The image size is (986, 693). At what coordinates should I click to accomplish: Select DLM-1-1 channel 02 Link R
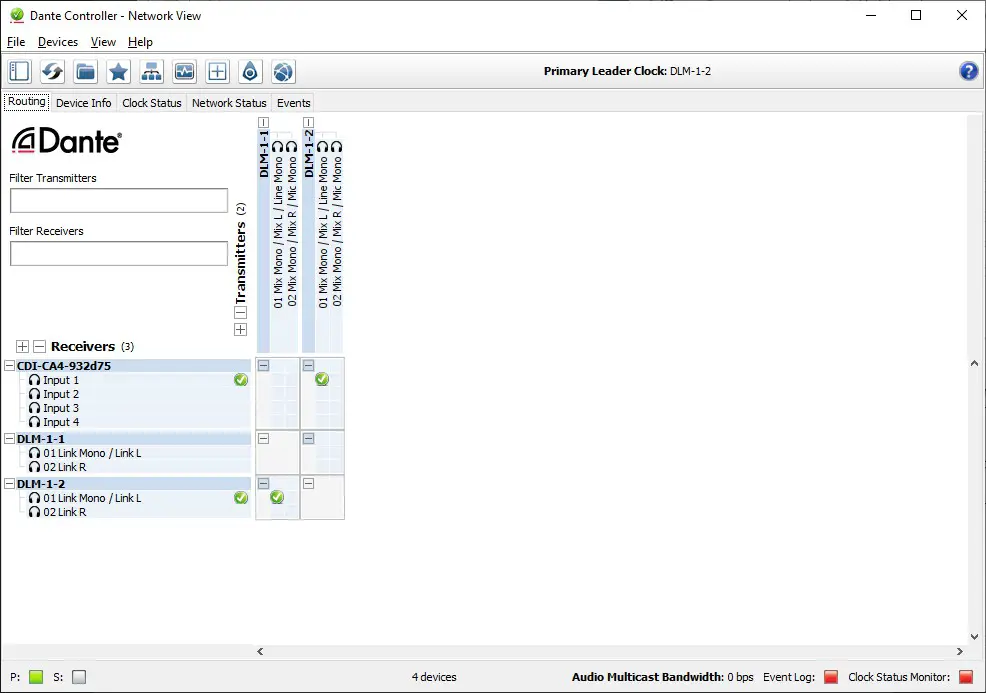65,467
